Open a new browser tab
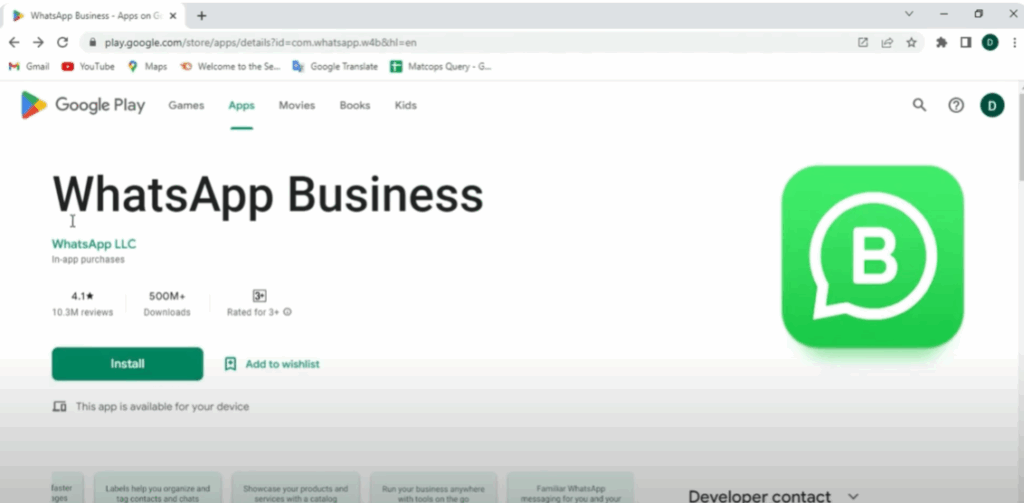The image size is (1024, 503). click(202, 15)
